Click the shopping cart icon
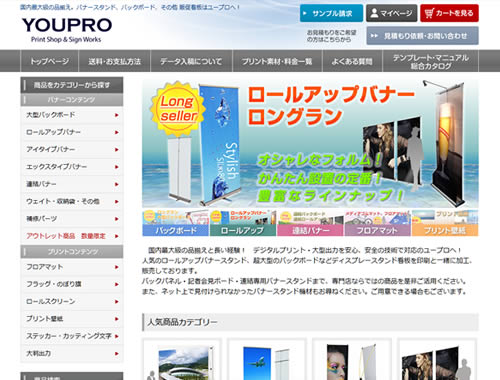 point(429,13)
